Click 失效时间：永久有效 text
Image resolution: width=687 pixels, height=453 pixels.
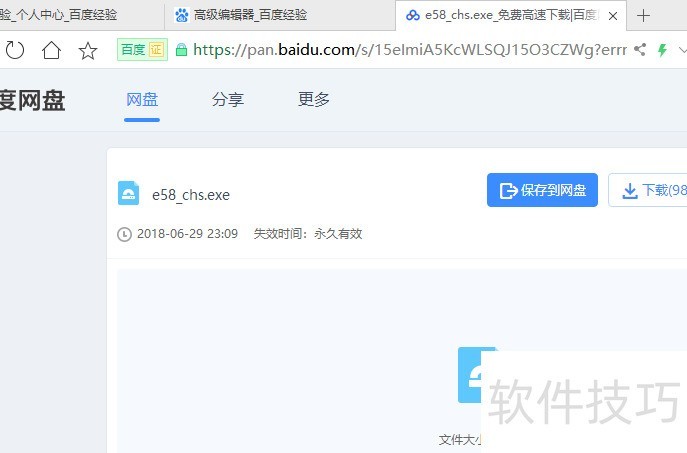[308, 234]
